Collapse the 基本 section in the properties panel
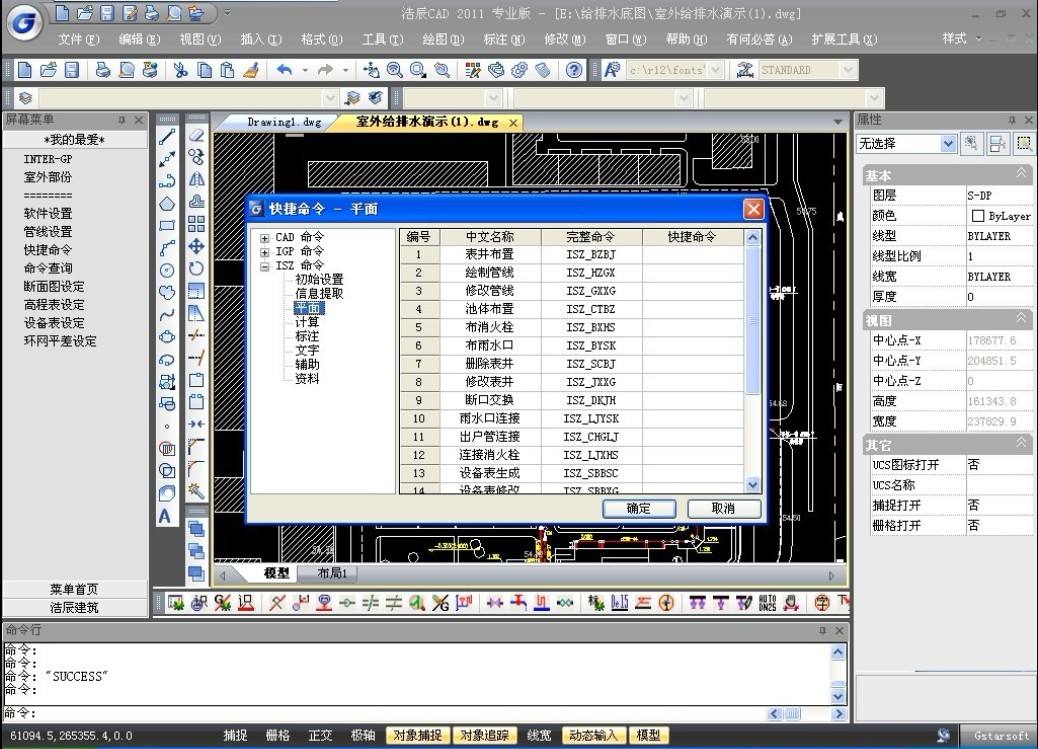Image resolution: width=1038 pixels, height=749 pixels. (1021, 174)
